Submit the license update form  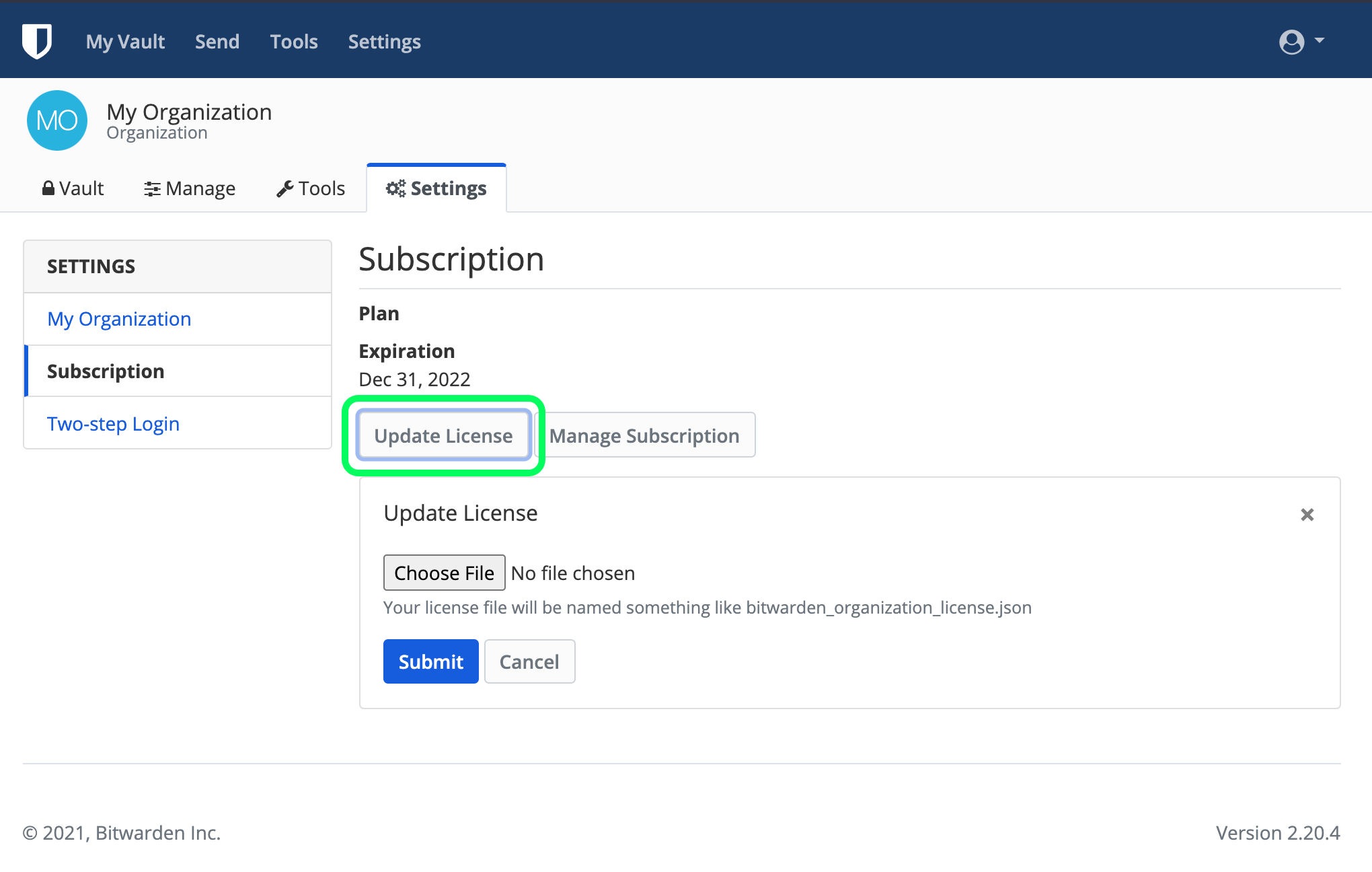tap(430, 661)
